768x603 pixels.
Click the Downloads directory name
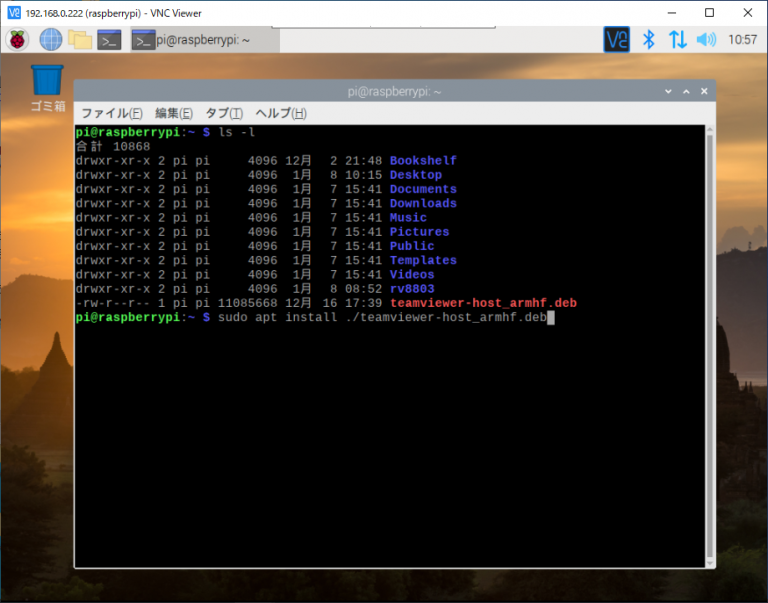(x=423, y=203)
